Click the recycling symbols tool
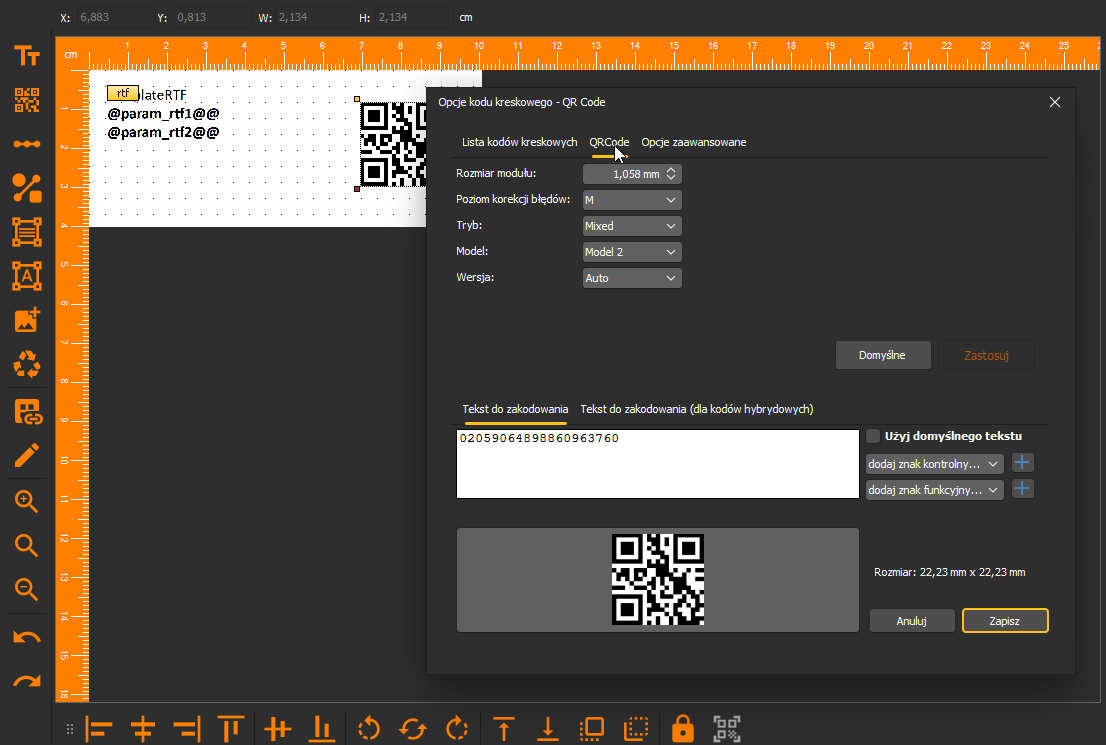This screenshot has width=1106, height=745. click(x=27, y=364)
